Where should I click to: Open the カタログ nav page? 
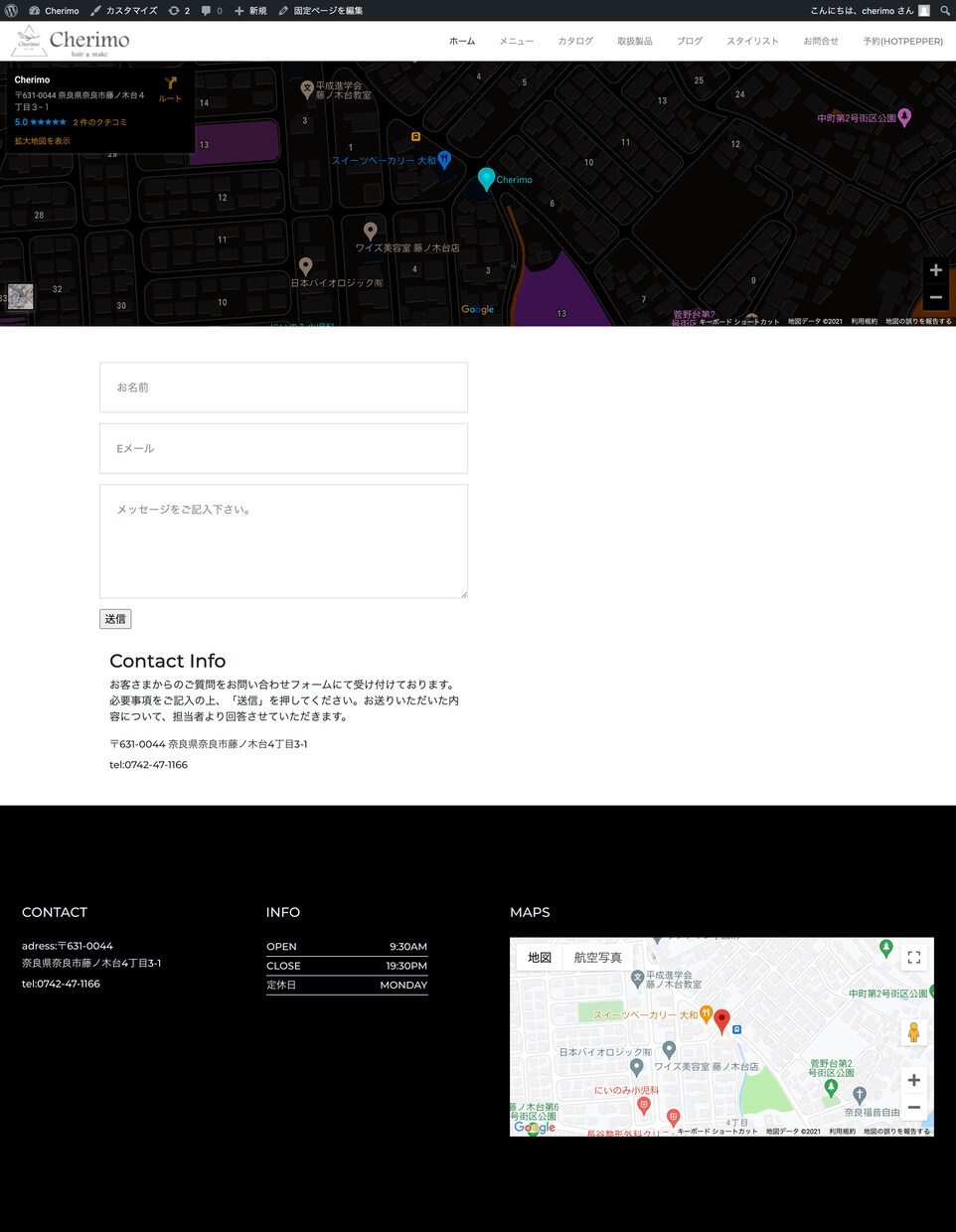pos(575,41)
